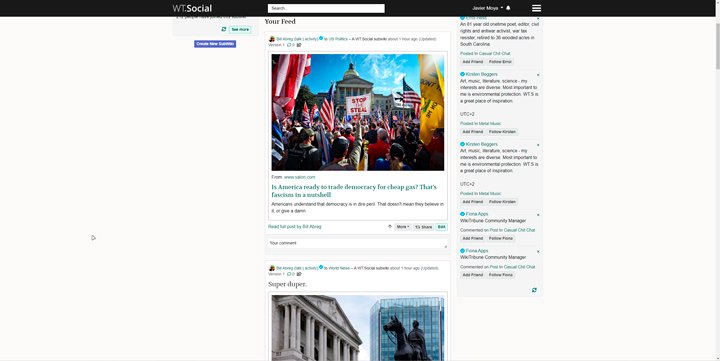Upvote the salon.com post
Viewport: 720px width, 361px height.
[x=390, y=226]
